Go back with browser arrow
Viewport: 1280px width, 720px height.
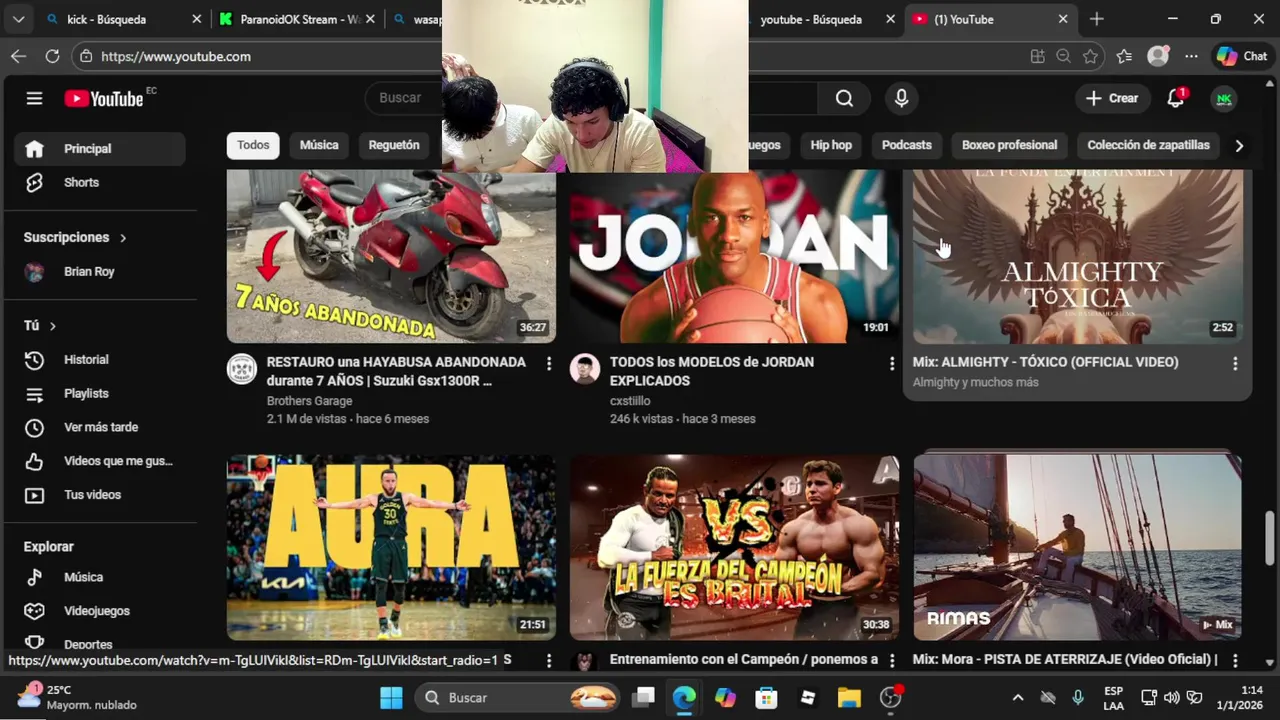pos(19,57)
